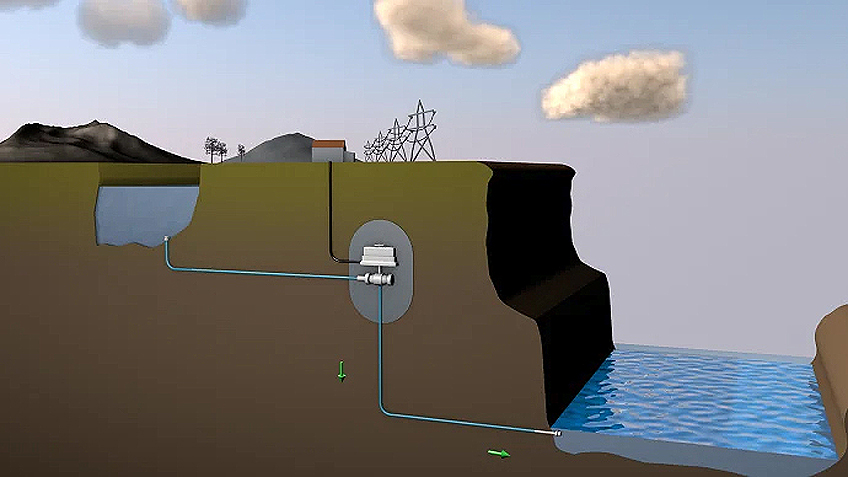This screenshot has height=477, width=848.
Task: Click the pipe intake at the upper reservoir
Action: pos(166,239)
